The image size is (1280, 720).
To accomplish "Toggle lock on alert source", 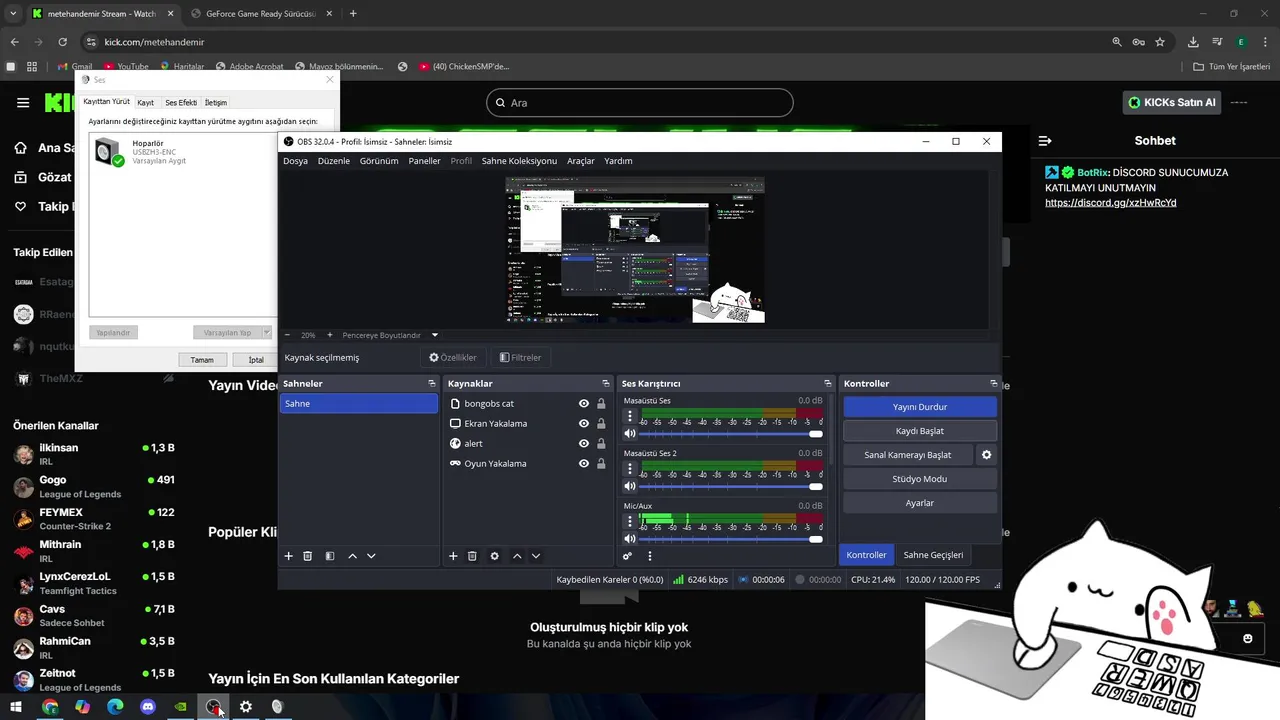I will pos(601,444).
